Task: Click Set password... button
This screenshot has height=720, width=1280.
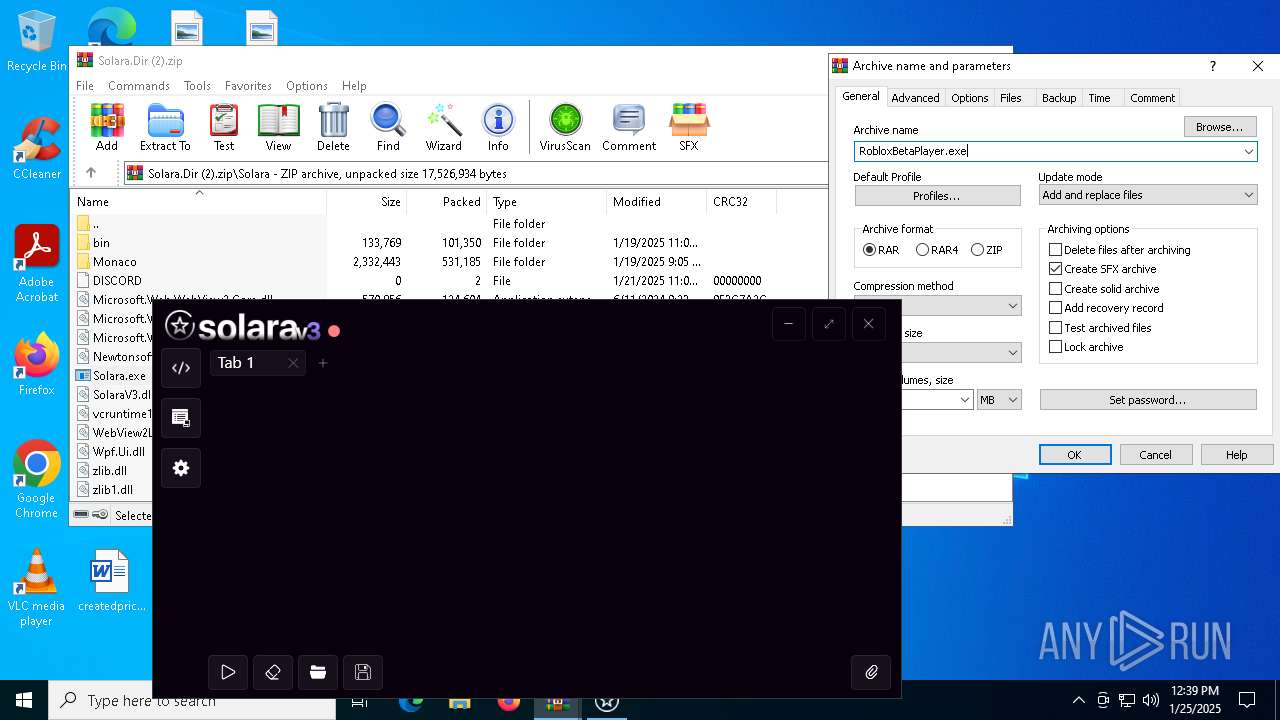Action: (1148, 400)
